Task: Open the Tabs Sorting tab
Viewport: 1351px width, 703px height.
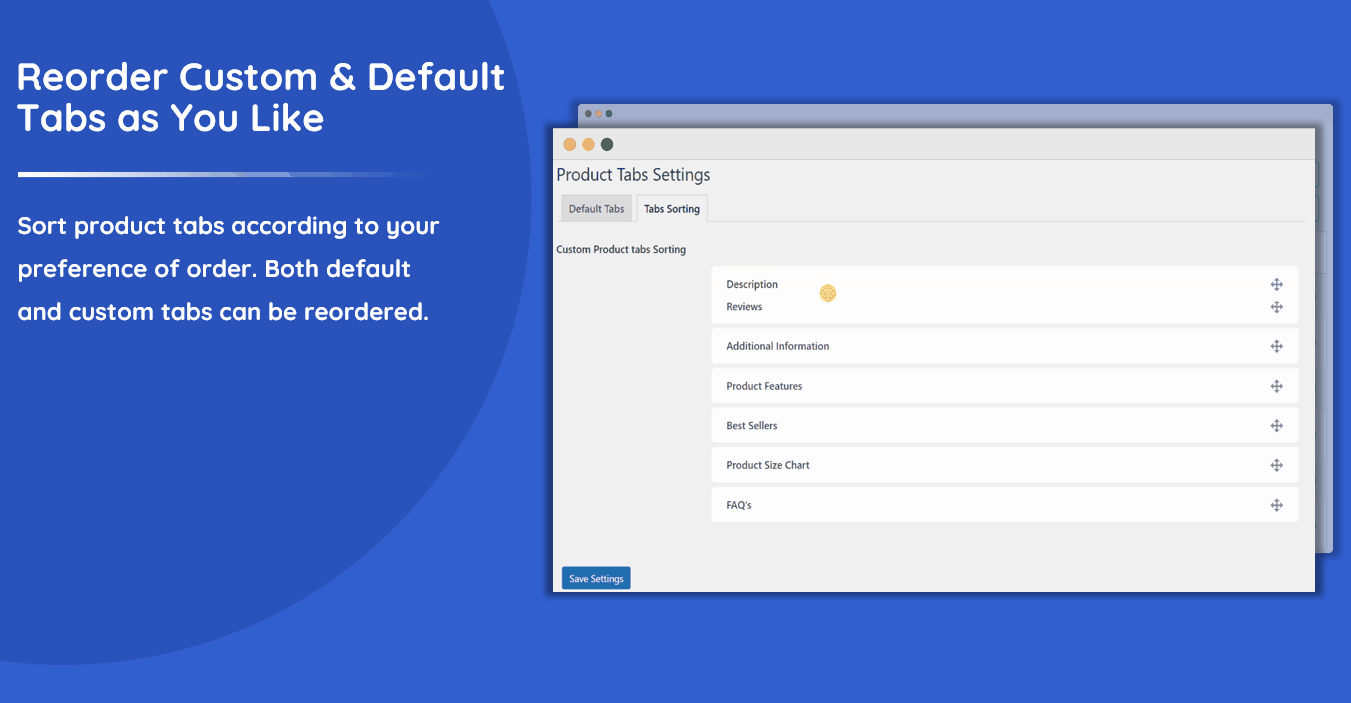Action: (672, 209)
